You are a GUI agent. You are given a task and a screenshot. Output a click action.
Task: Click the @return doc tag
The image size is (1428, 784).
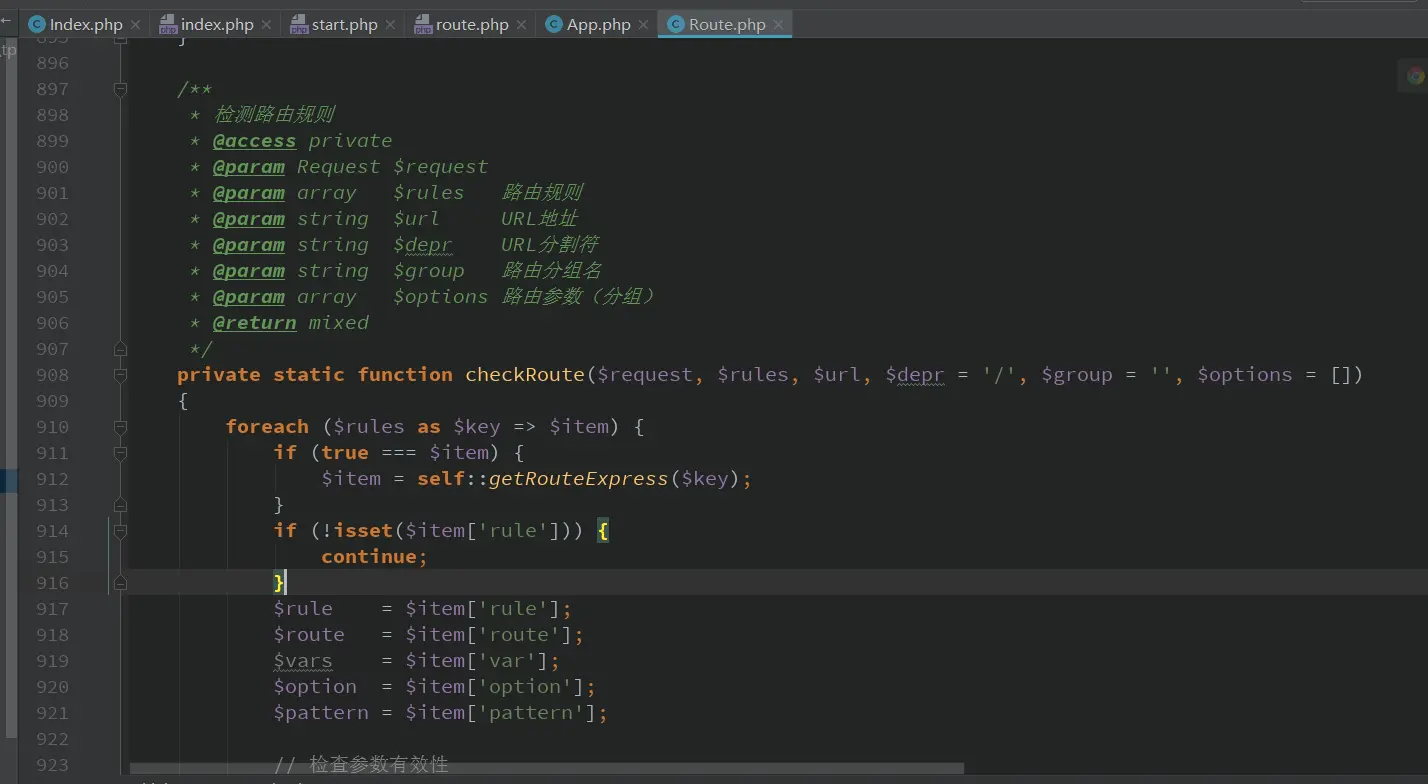254,323
